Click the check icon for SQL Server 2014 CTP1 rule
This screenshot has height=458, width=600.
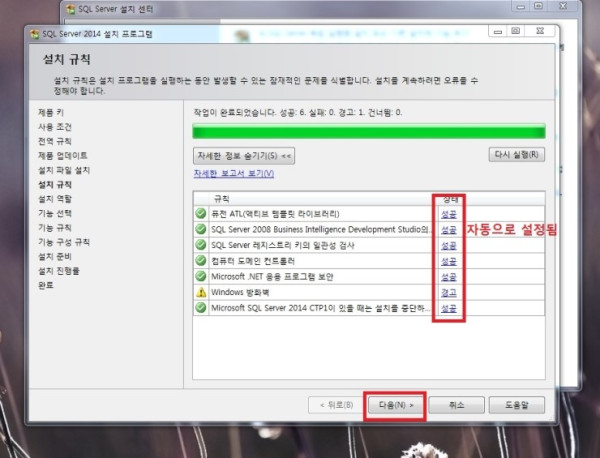(x=201, y=308)
